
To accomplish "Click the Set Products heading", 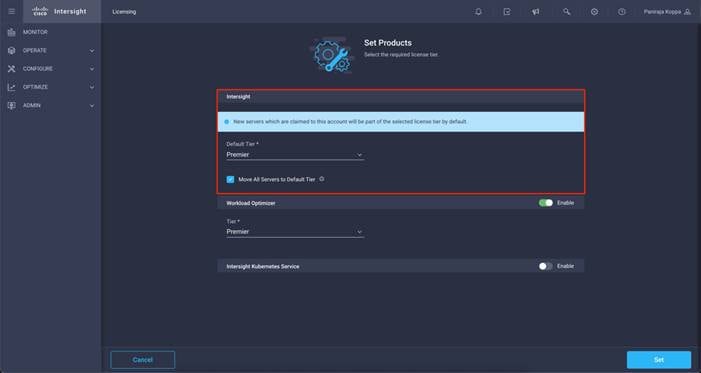I will [388, 43].
